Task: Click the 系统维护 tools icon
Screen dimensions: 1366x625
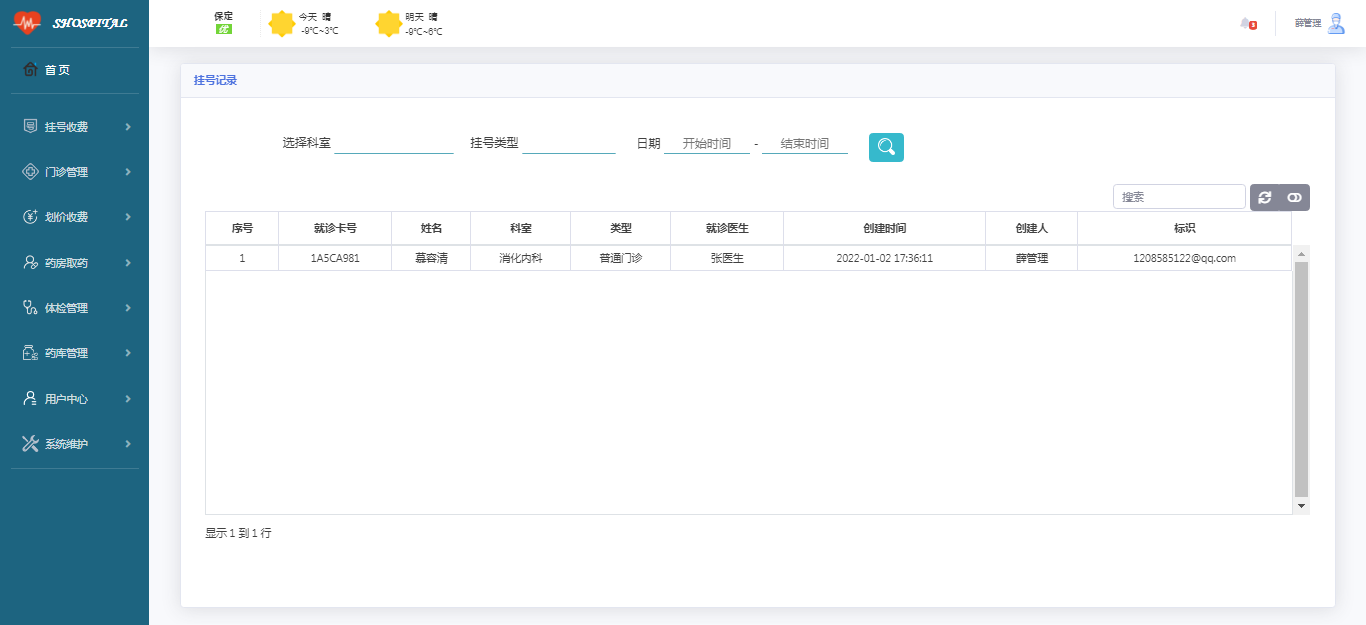Action: coord(30,444)
